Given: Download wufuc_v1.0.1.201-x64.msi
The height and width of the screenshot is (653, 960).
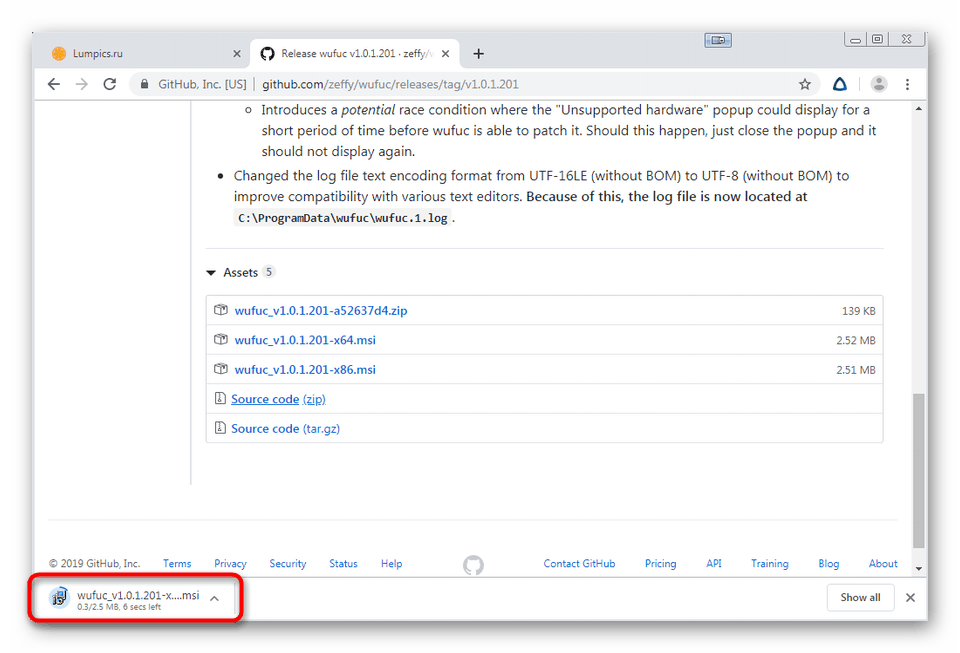Looking at the screenshot, I should point(305,340).
